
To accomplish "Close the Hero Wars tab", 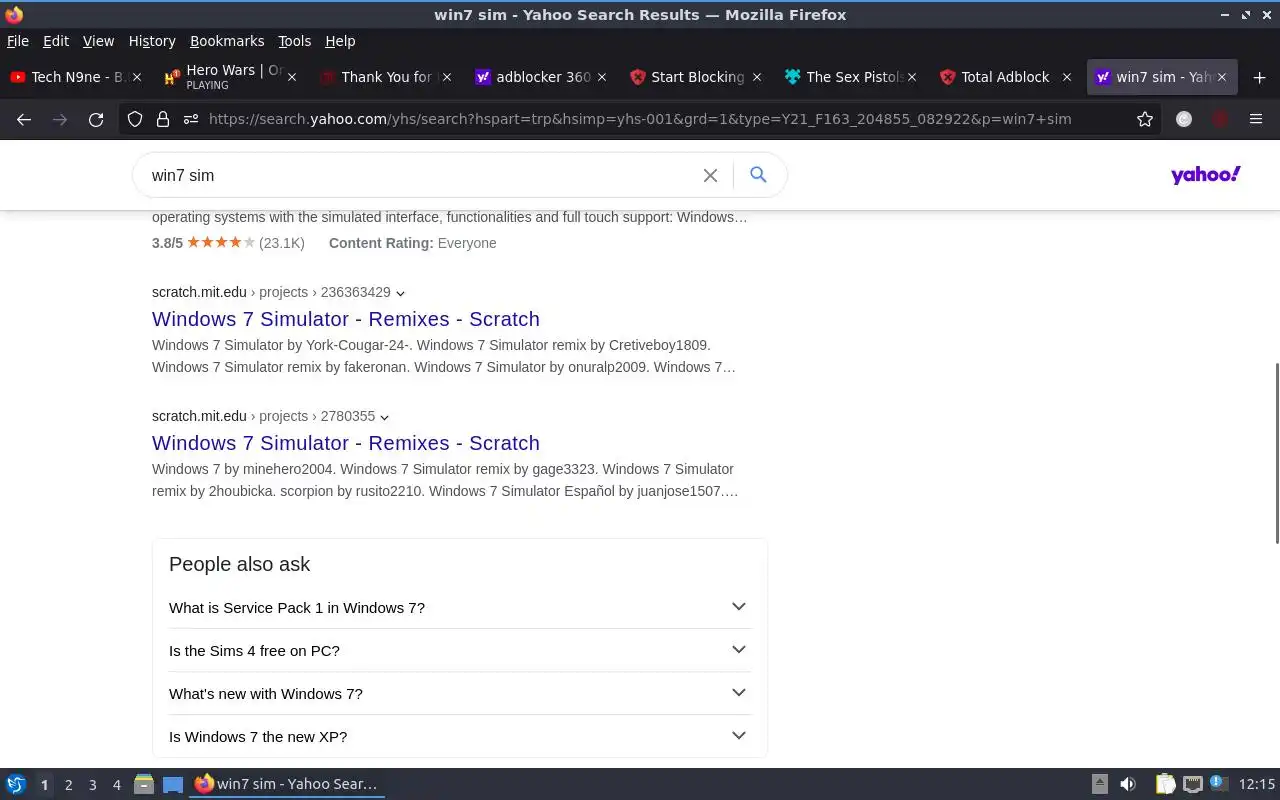I will (292, 77).
